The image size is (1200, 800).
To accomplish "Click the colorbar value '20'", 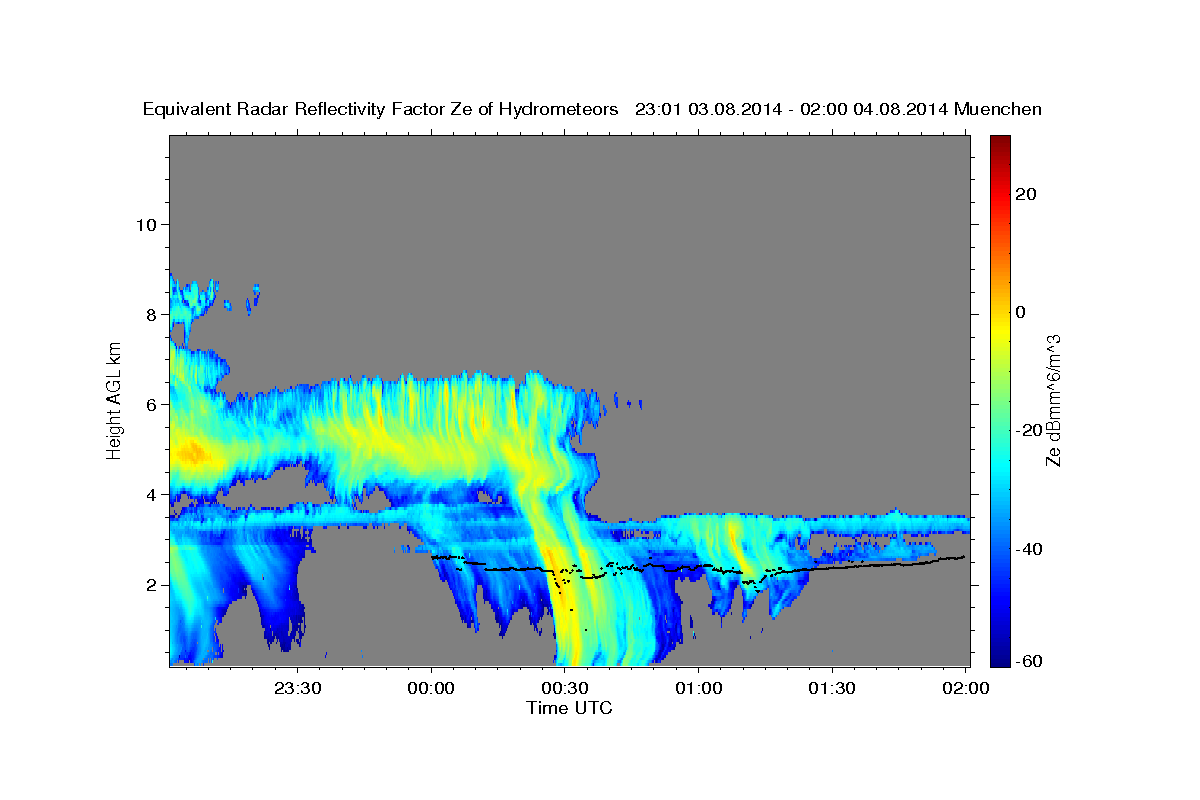I will 1024,194.
